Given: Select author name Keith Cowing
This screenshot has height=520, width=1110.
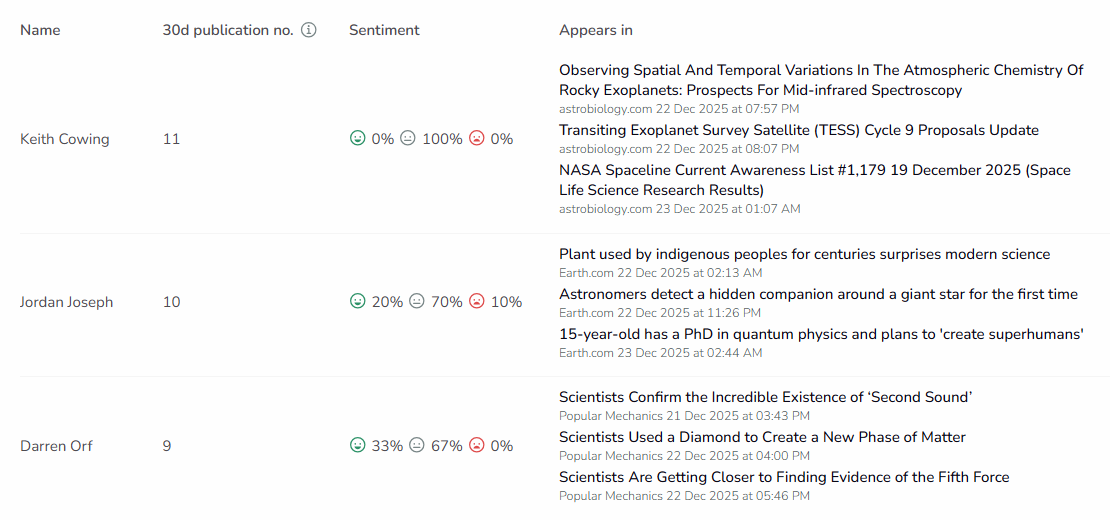Looking at the screenshot, I should [x=64, y=139].
